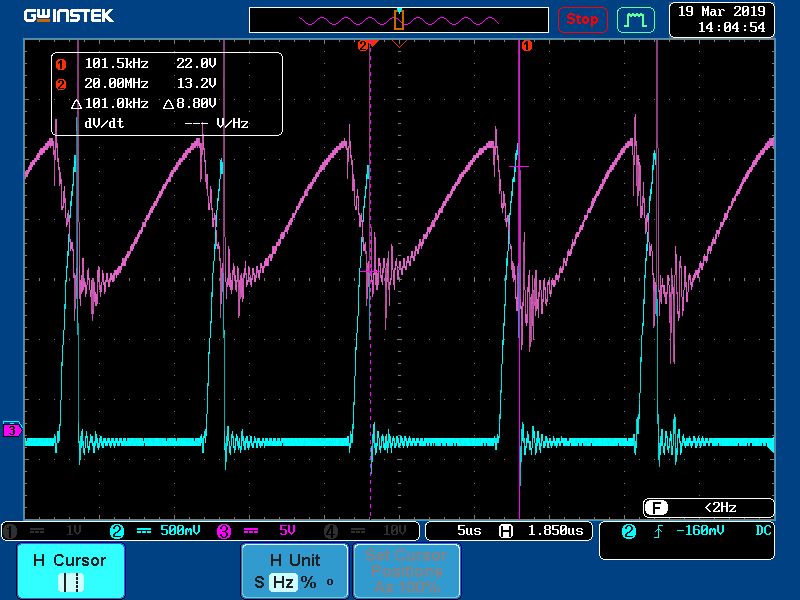800x600 pixels.
Task: Open the H Unit menu button
Action: [295, 571]
